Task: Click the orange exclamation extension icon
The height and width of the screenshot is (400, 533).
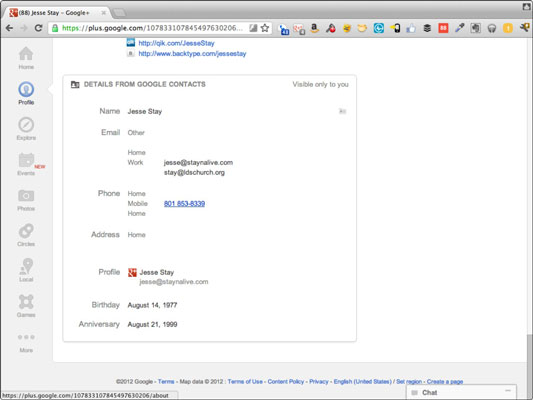Action: point(508,28)
